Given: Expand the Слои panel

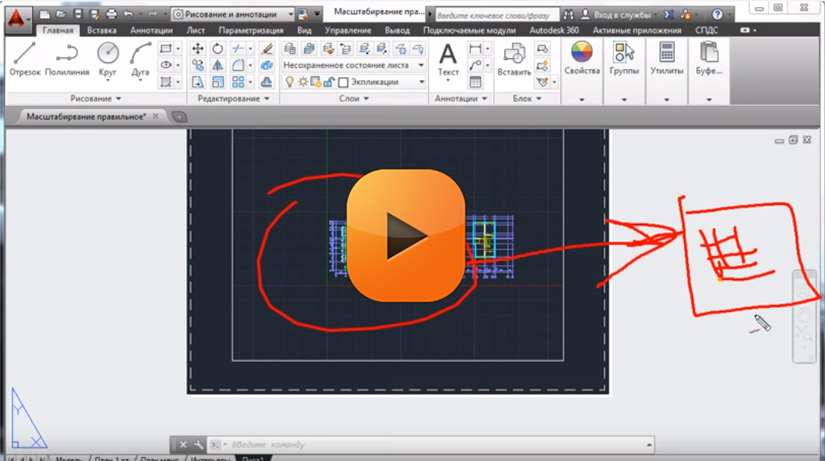Looking at the screenshot, I should click(354, 98).
